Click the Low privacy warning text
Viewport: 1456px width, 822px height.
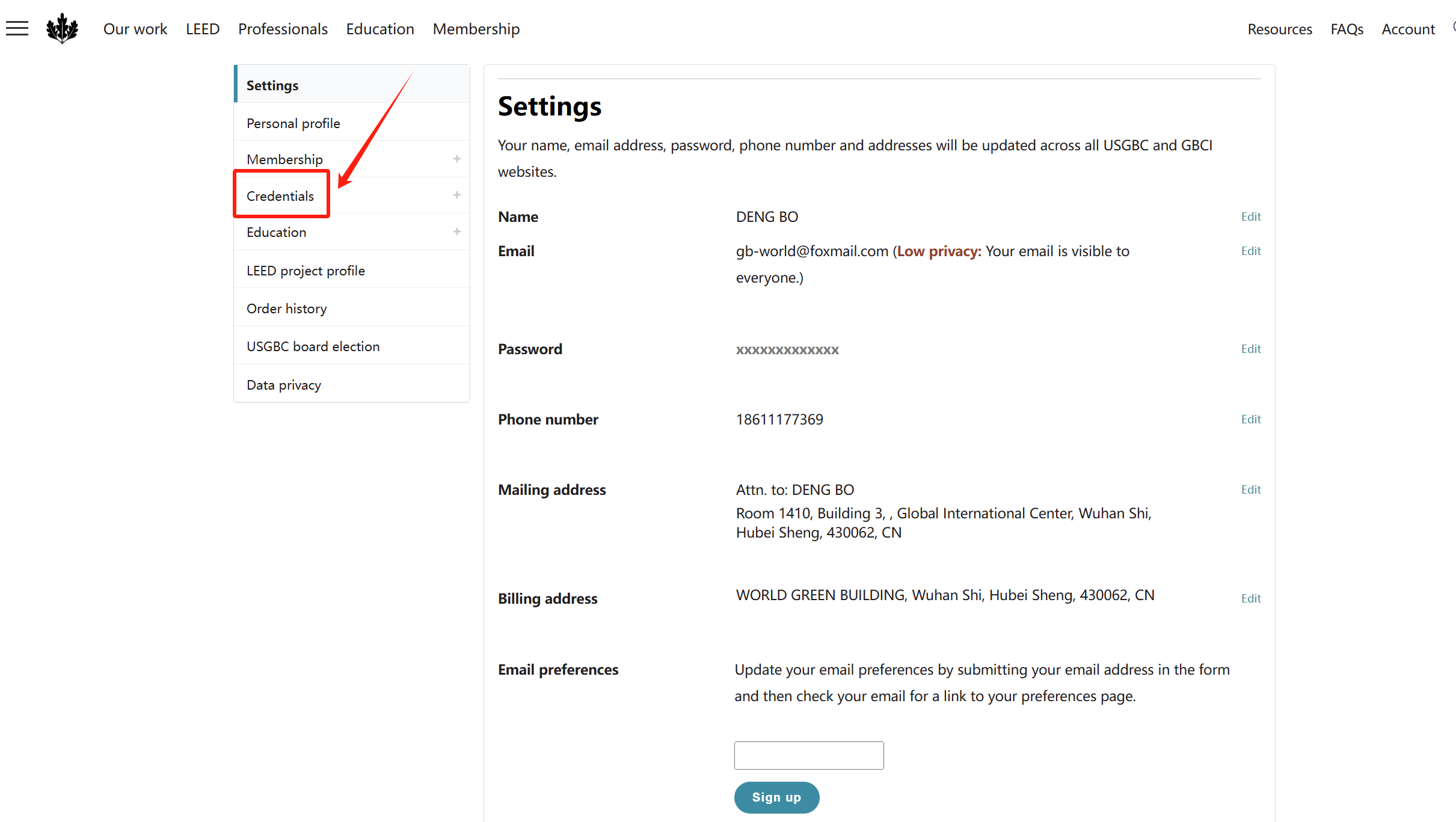coord(939,251)
